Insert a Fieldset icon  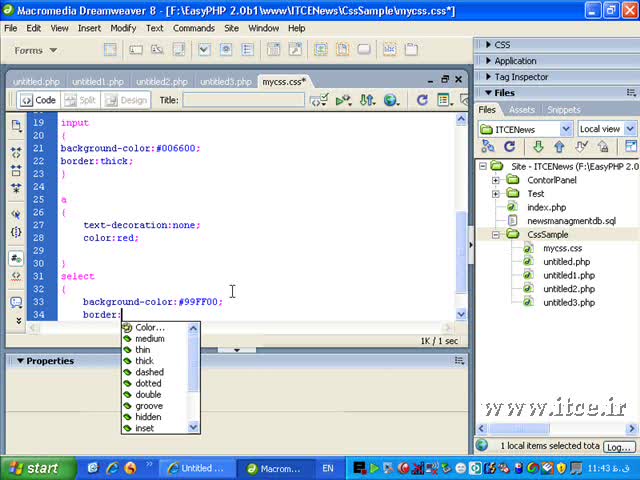click(411, 50)
